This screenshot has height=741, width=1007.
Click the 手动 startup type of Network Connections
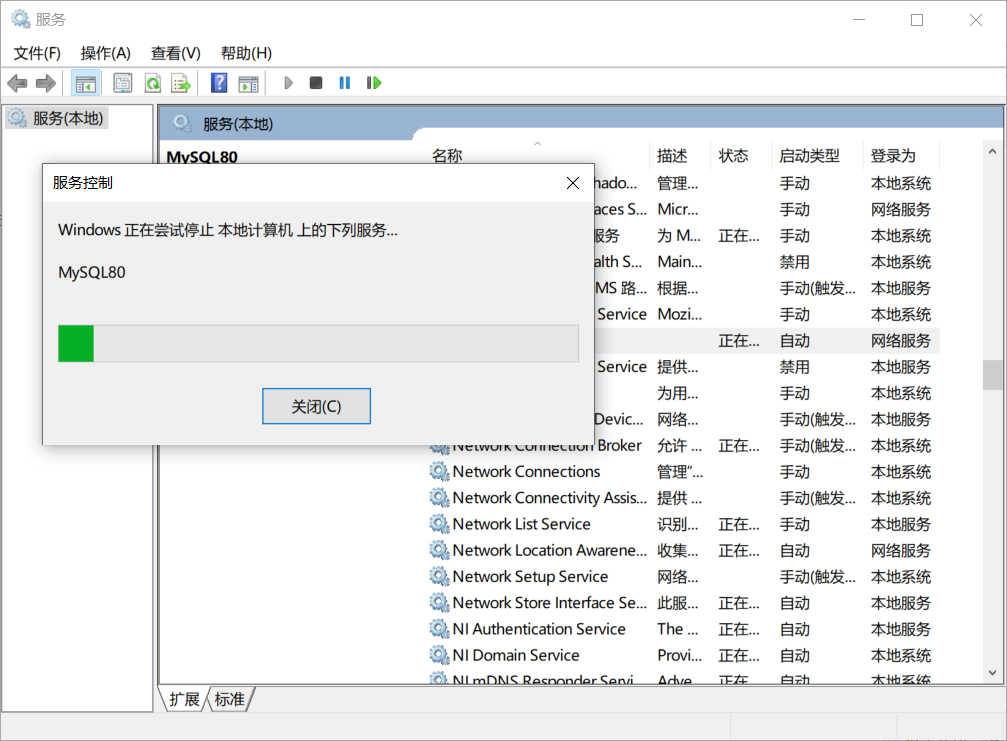pyautogui.click(x=794, y=472)
